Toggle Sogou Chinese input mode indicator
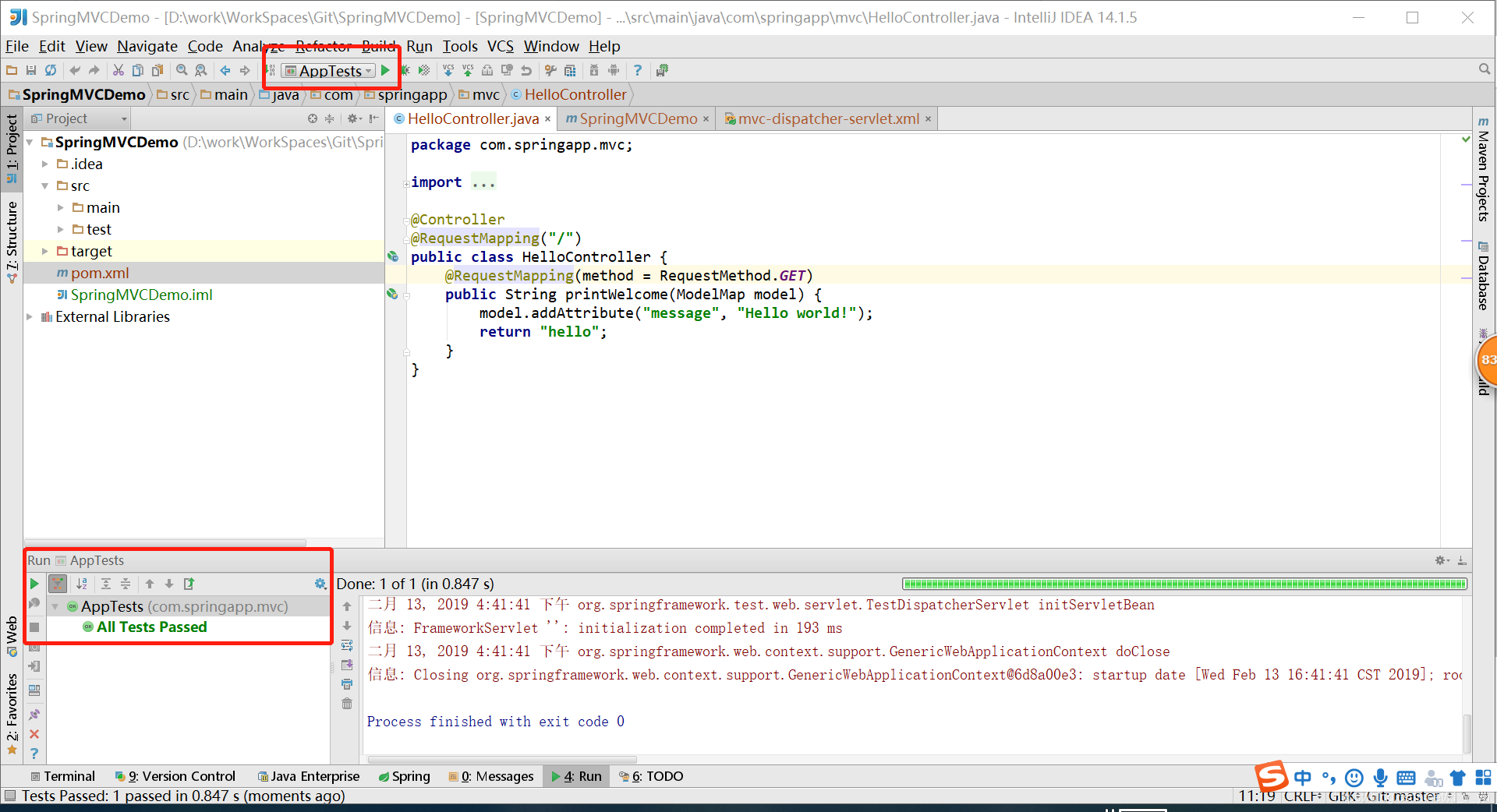Image resolution: width=1497 pixels, height=812 pixels. (1303, 778)
